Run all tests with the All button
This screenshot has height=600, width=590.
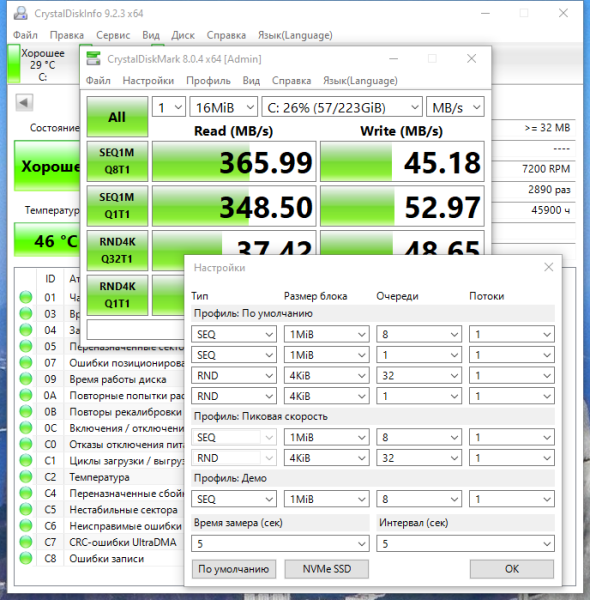(x=117, y=117)
